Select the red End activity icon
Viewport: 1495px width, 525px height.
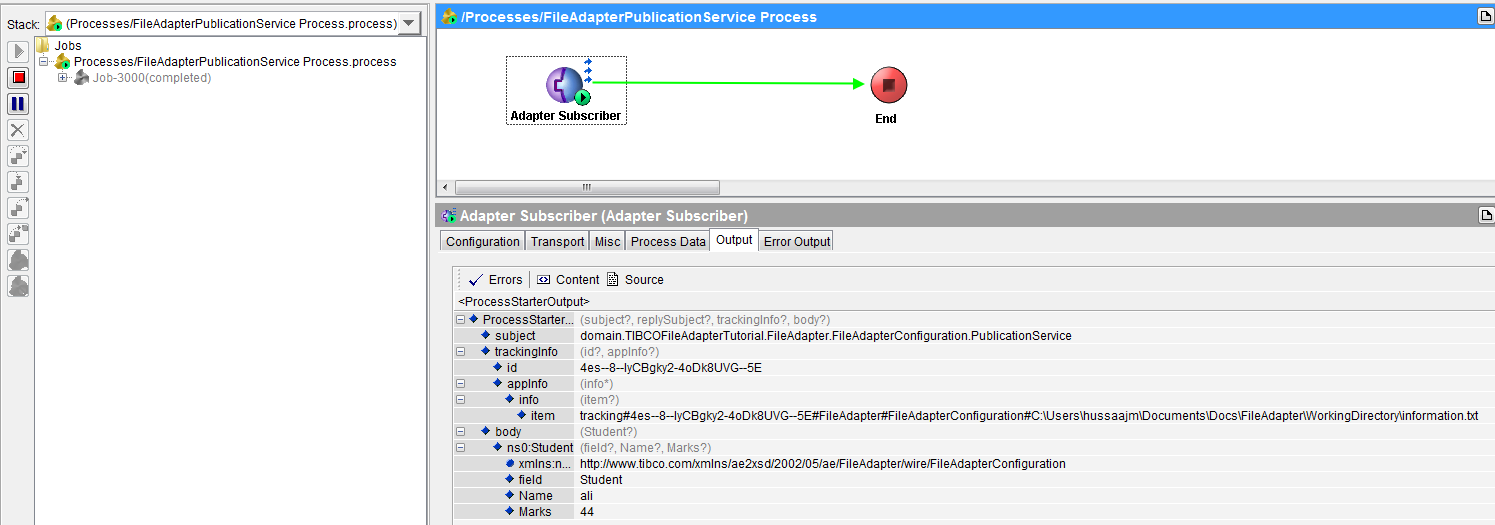887,85
